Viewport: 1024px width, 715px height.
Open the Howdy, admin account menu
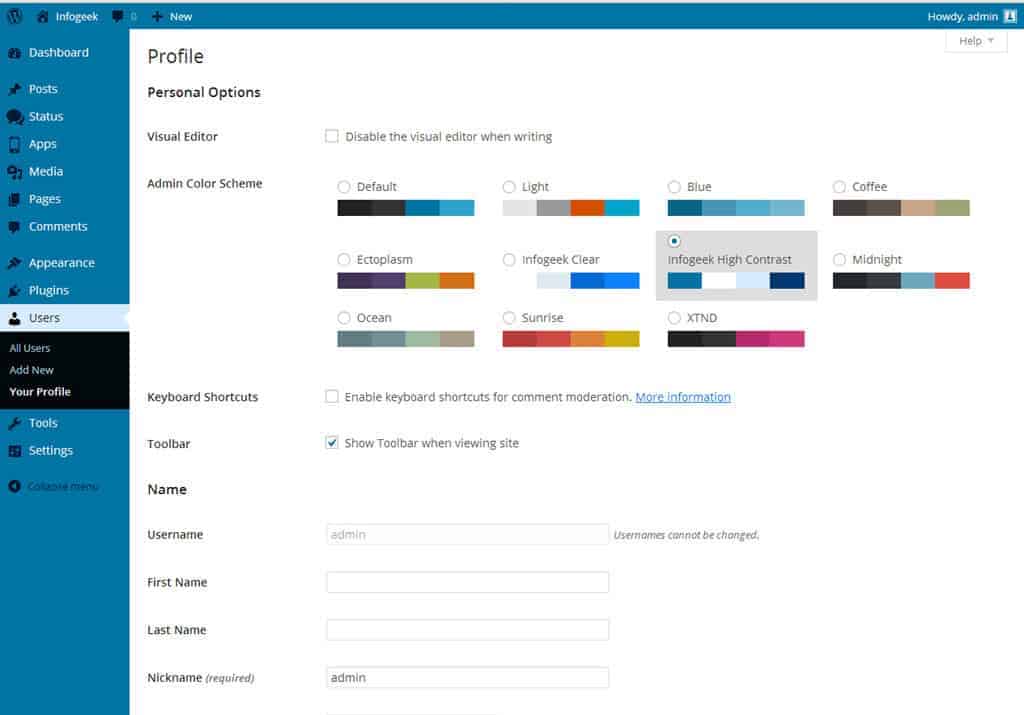pos(965,16)
